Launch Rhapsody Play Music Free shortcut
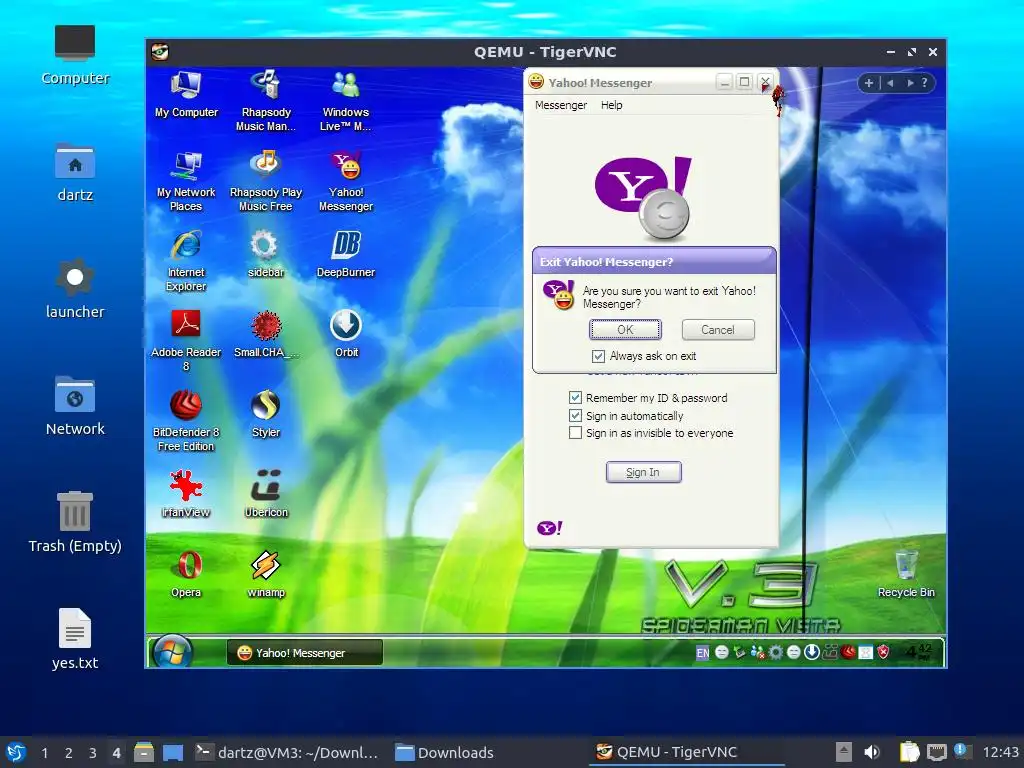 [266, 181]
